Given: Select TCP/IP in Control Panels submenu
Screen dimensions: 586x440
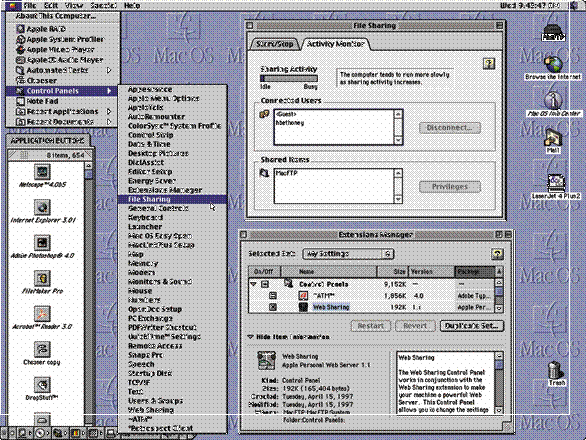Looking at the screenshot, I should coord(172,382).
